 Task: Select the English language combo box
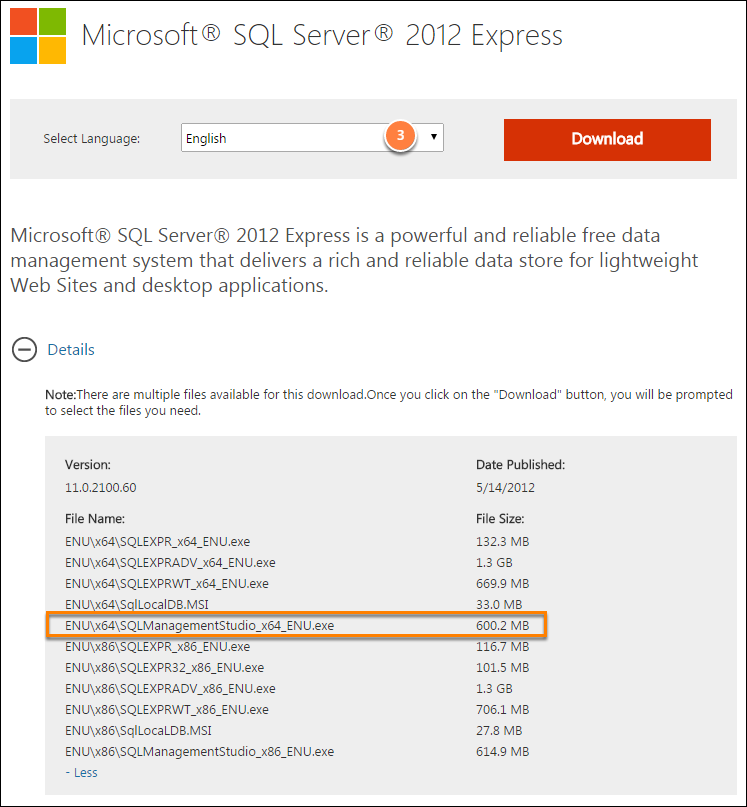(312, 137)
